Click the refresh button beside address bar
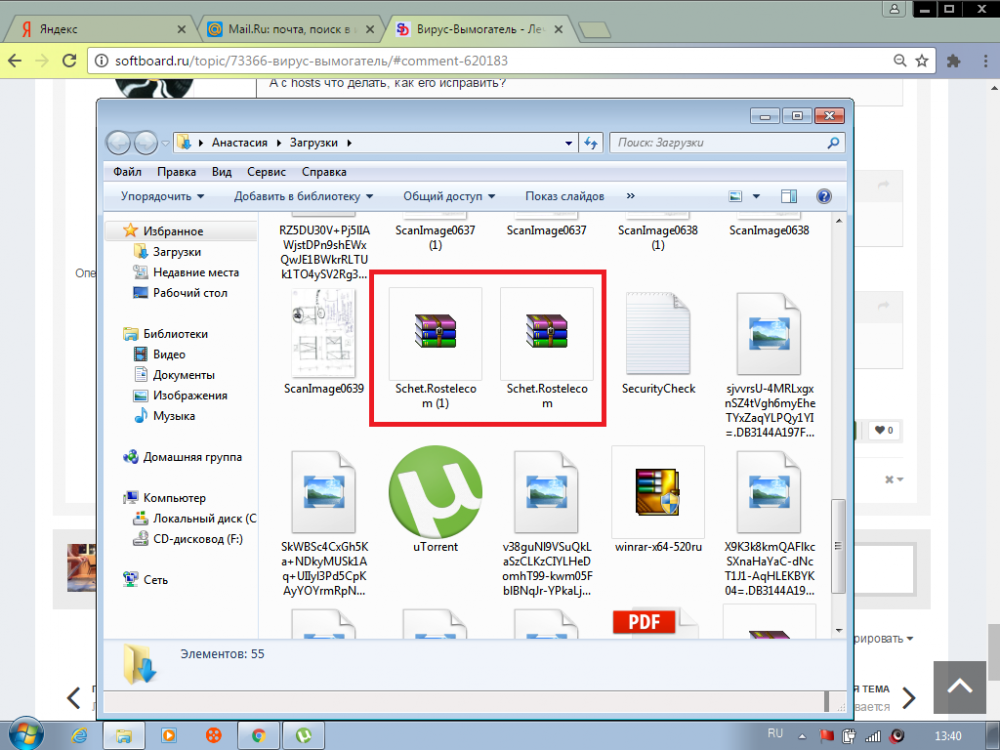 pyautogui.click(x=591, y=143)
